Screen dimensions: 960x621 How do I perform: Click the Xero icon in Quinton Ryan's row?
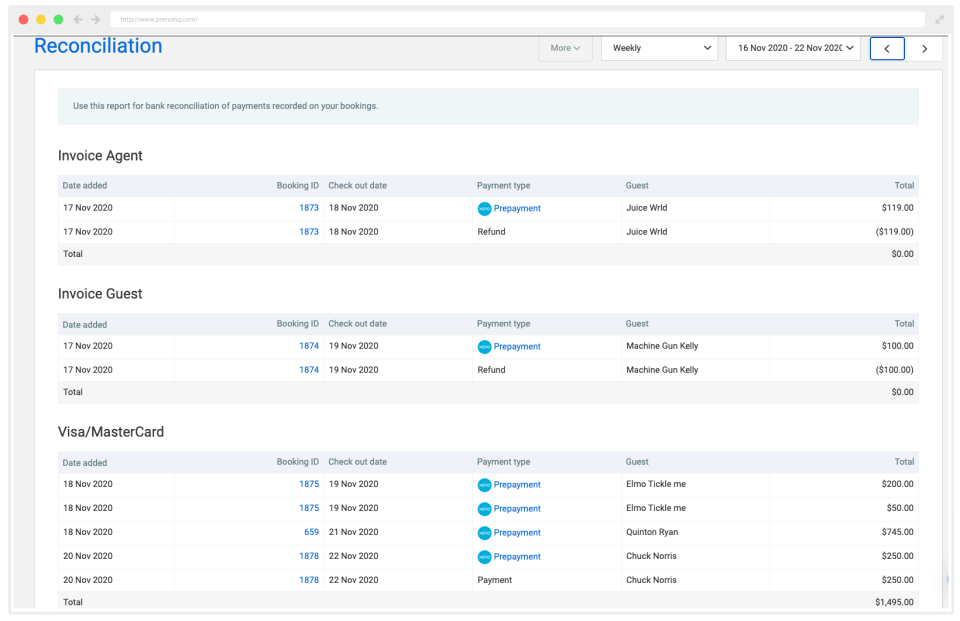484,533
